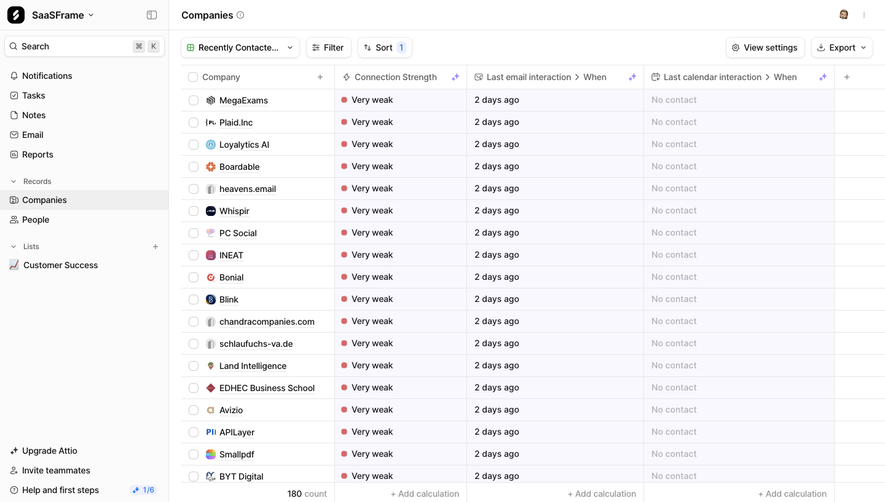Viewport: 885px width, 502px height.
Task: Check the Blink row checkbox
Action: [194, 299]
